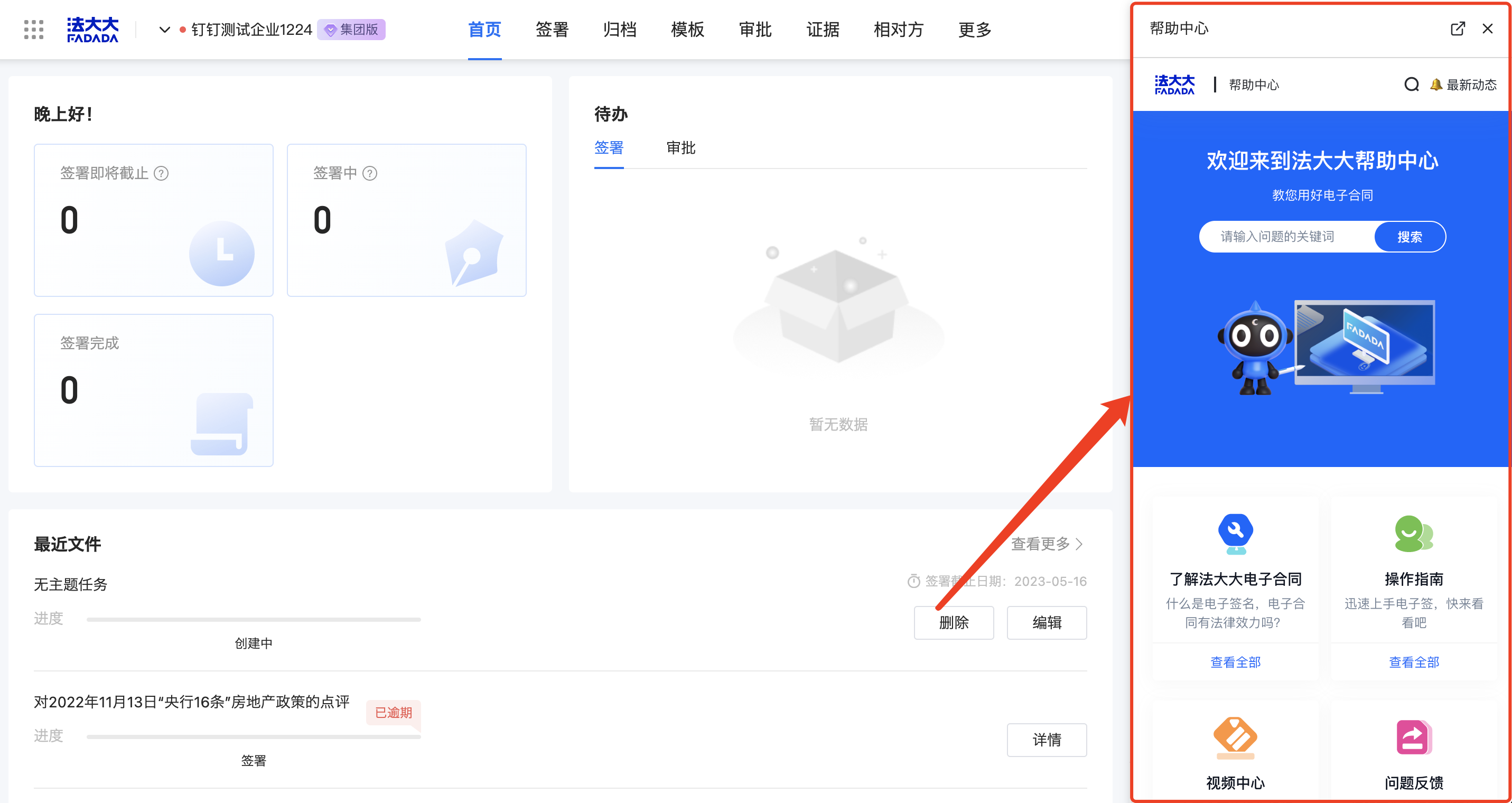Click the chevron arrow beside 查看更多
The image size is (1512, 803).
[1079, 544]
